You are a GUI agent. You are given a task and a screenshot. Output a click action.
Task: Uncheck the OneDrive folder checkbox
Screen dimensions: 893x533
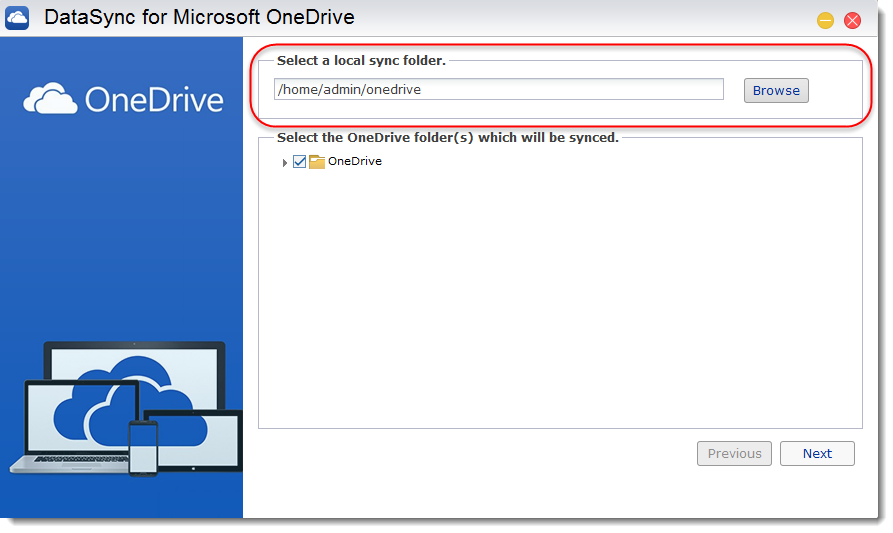tap(300, 162)
